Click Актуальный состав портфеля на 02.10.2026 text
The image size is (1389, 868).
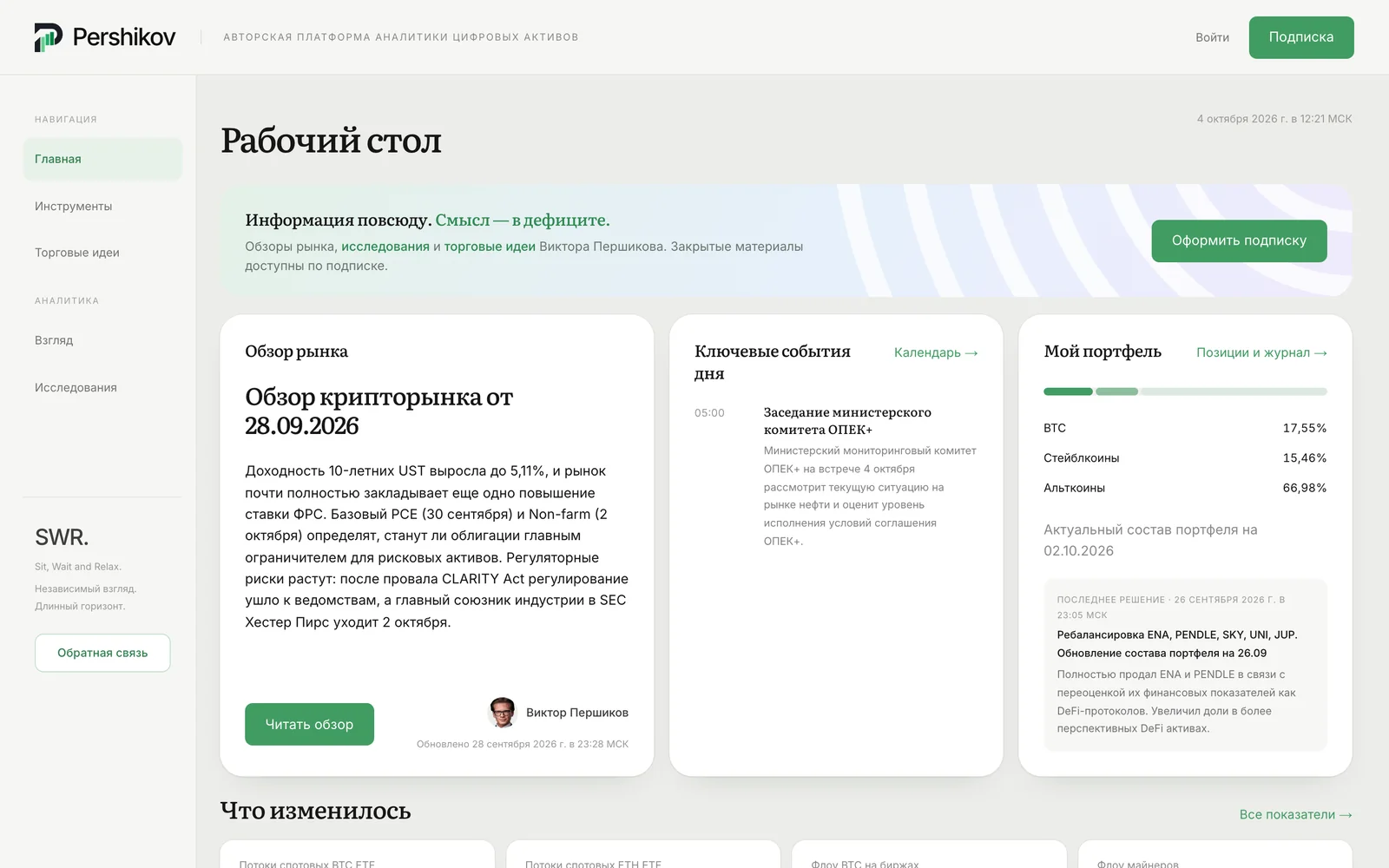coord(1150,540)
